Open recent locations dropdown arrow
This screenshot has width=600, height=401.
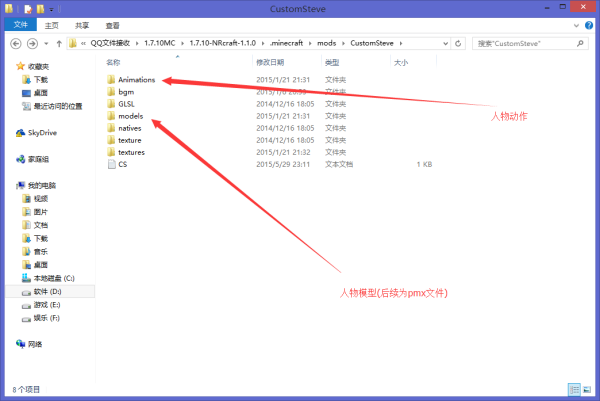[x=46, y=44]
